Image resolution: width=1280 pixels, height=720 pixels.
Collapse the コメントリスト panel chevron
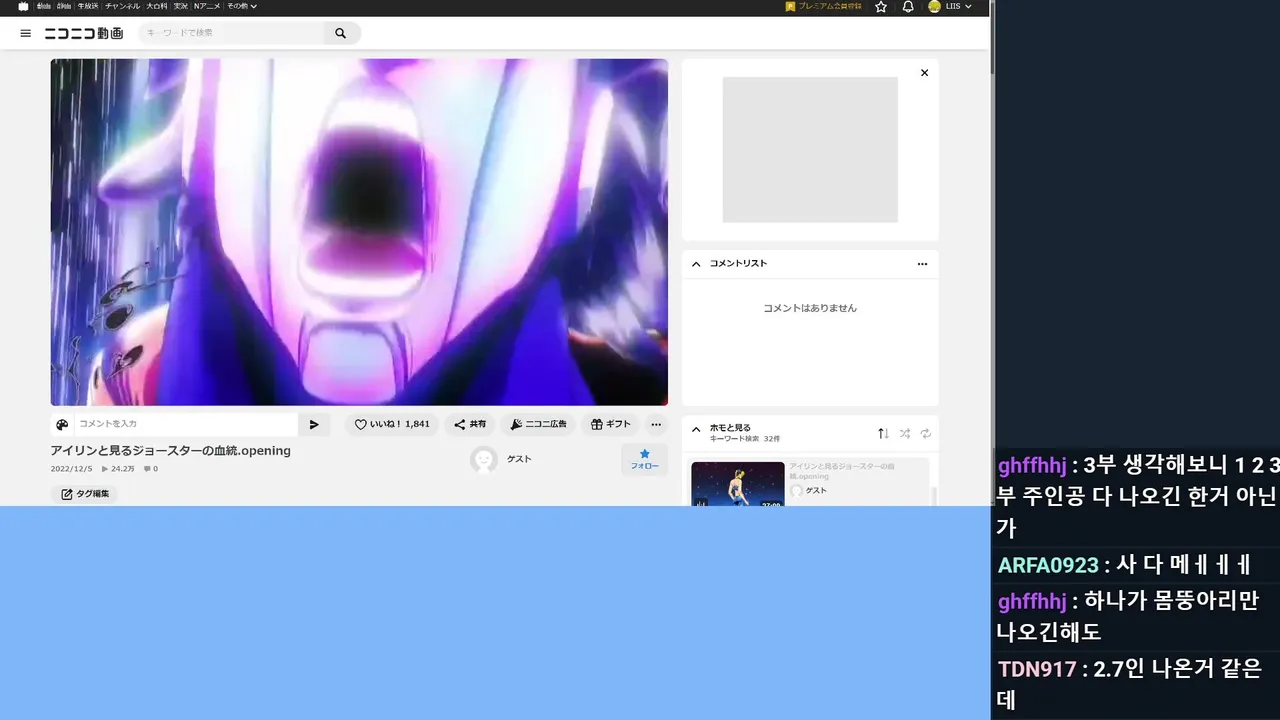coord(696,264)
